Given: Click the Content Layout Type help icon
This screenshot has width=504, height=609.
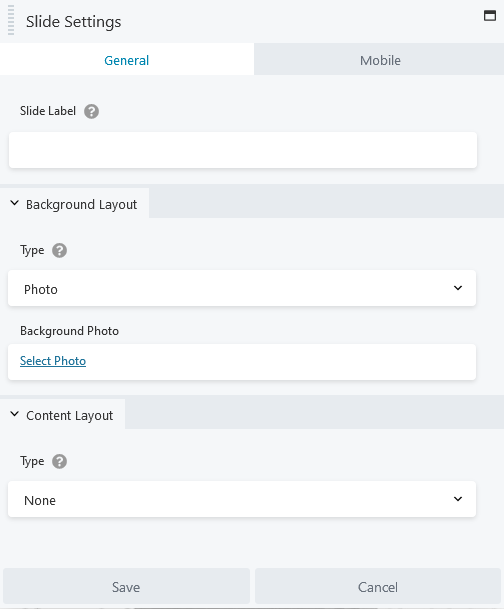Looking at the screenshot, I should click(59, 461).
